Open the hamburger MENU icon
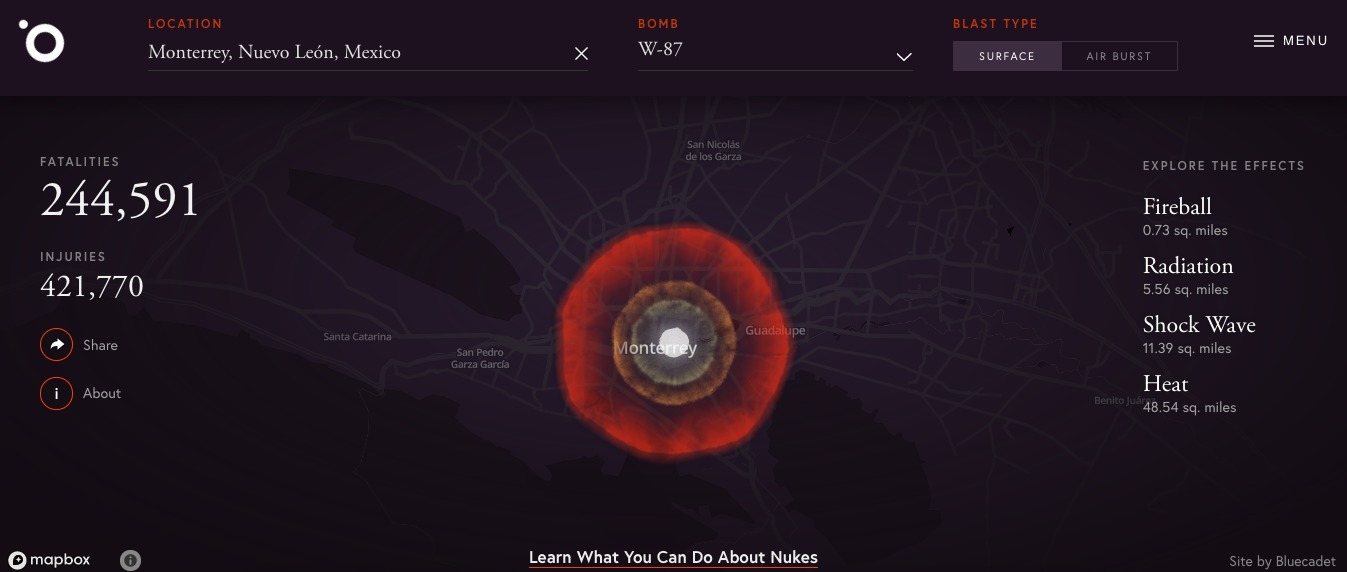 point(1264,41)
